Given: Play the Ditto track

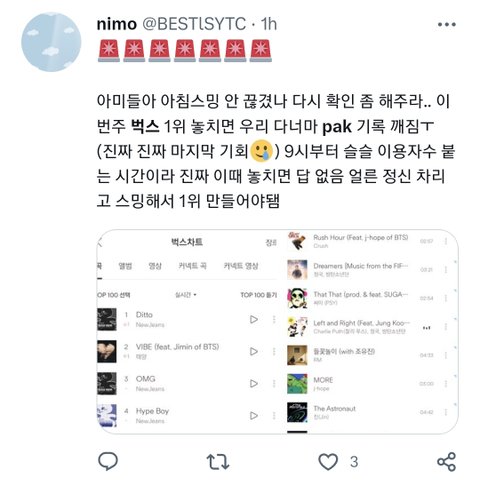Looking at the screenshot, I should tap(254, 319).
